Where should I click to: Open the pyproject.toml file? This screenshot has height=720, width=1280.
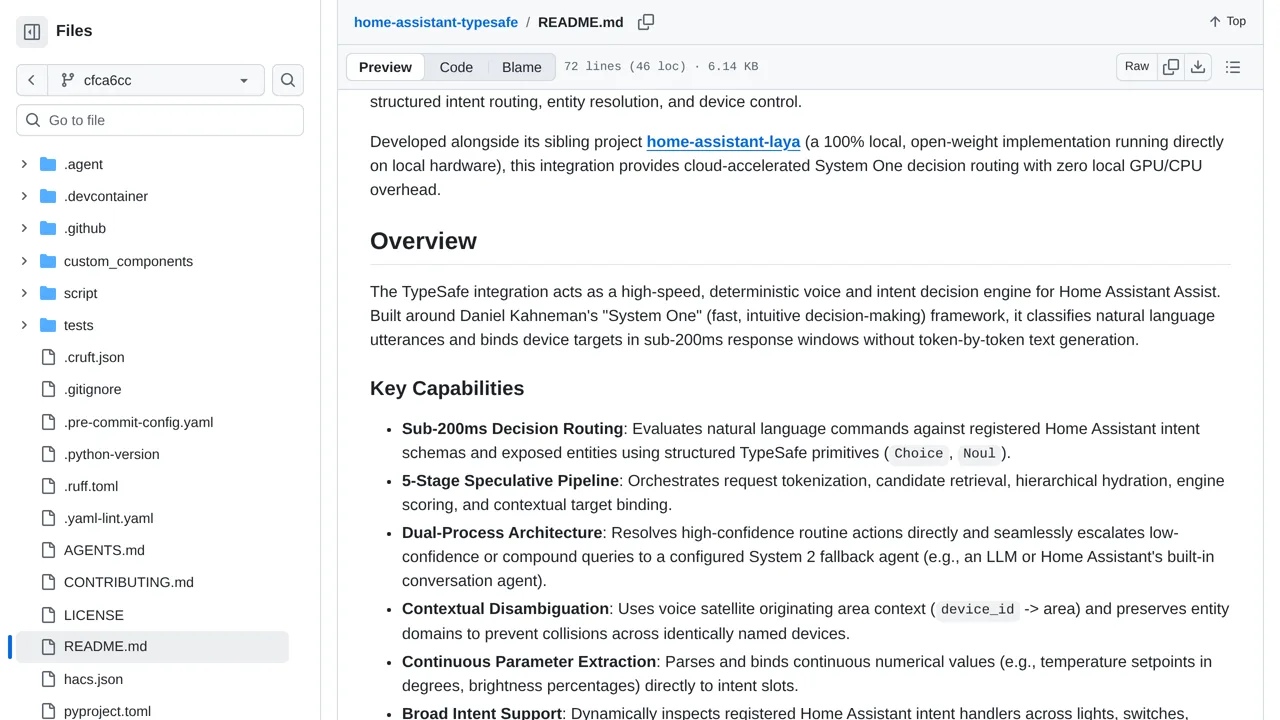tap(107, 711)
